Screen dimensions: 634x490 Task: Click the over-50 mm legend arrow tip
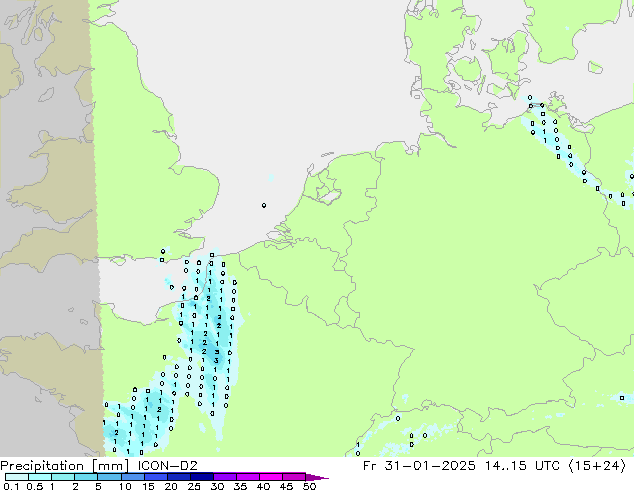[x=317, y=477]
